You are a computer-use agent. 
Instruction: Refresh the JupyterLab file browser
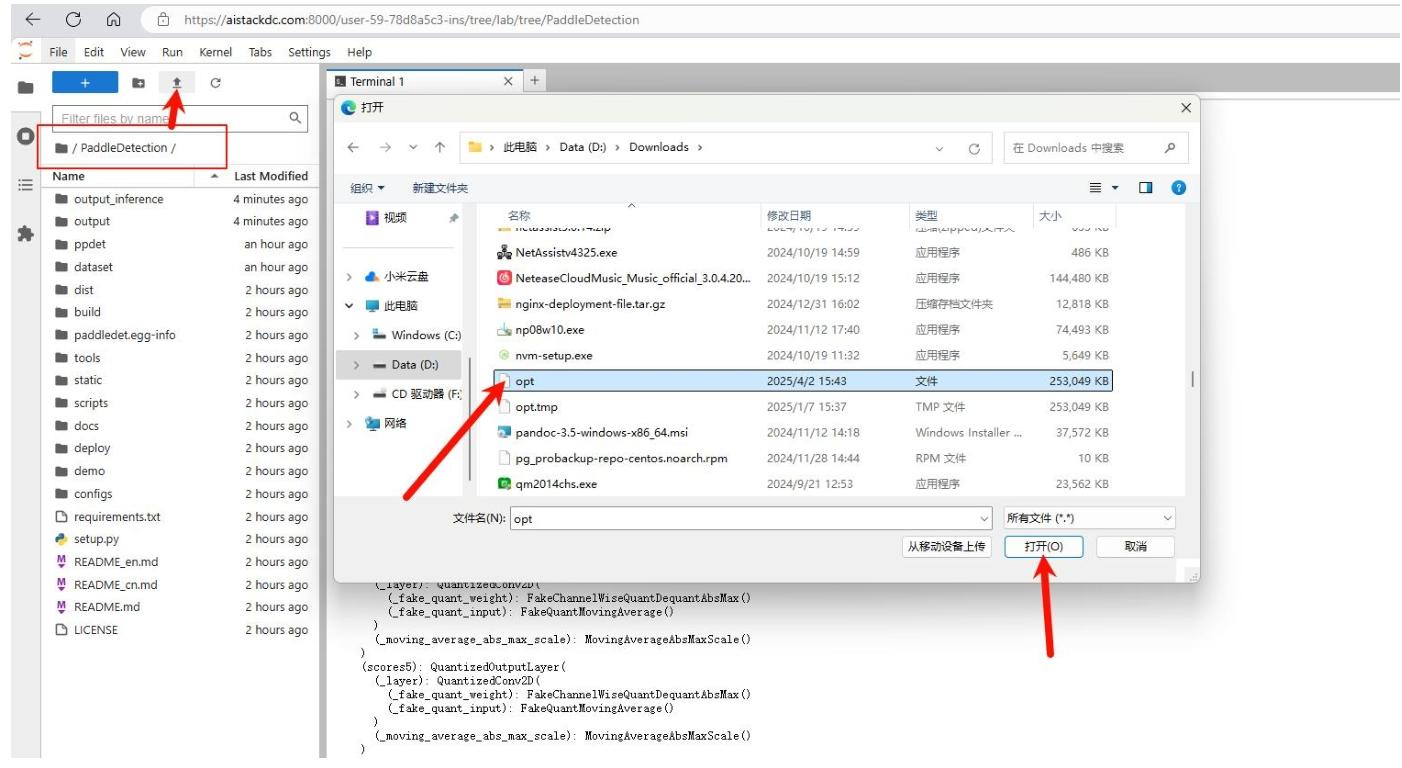pos(215,83)
